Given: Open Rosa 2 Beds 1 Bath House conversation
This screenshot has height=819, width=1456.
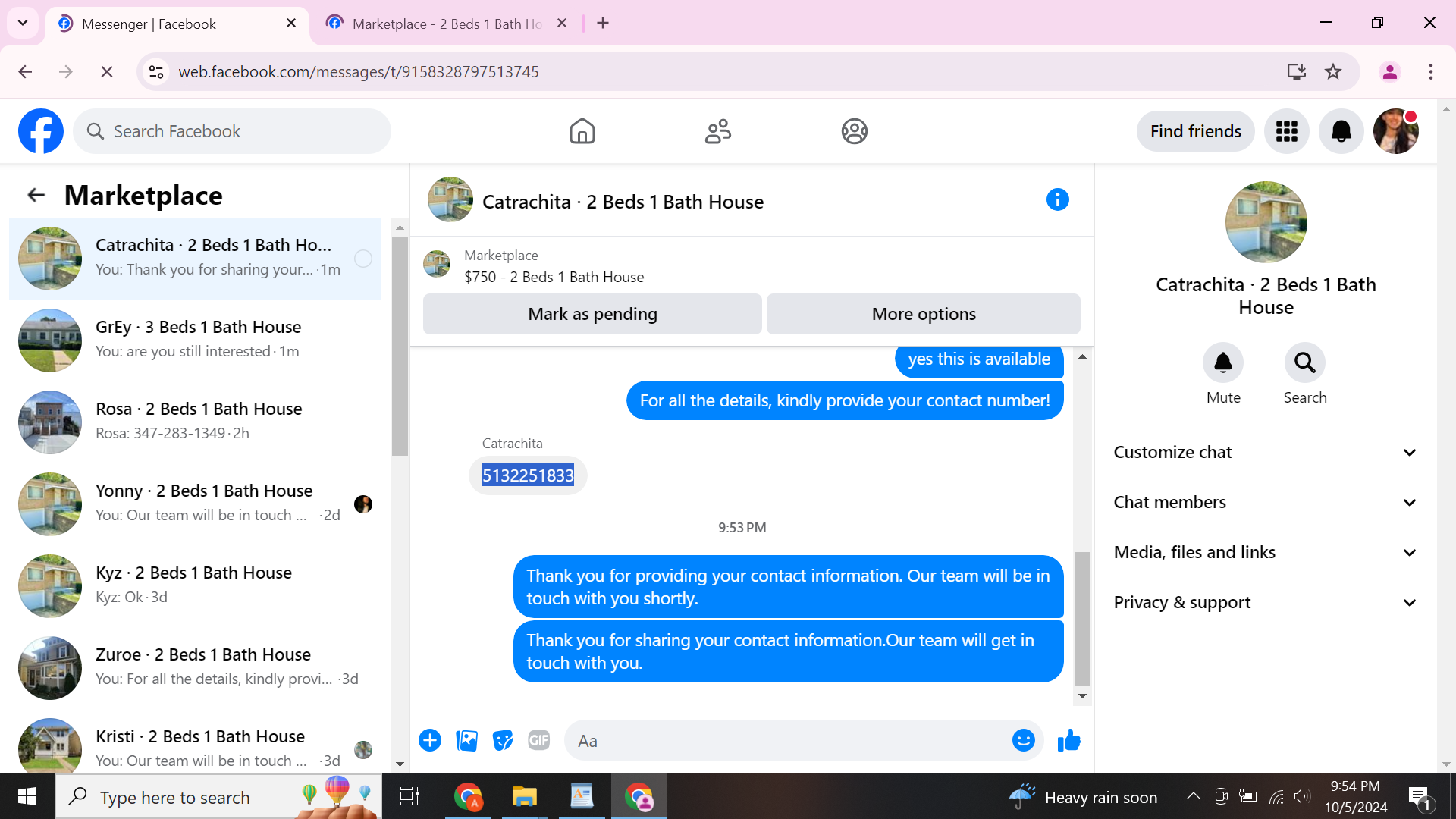Looking at the screenshot, I should [x=199, y=421].
